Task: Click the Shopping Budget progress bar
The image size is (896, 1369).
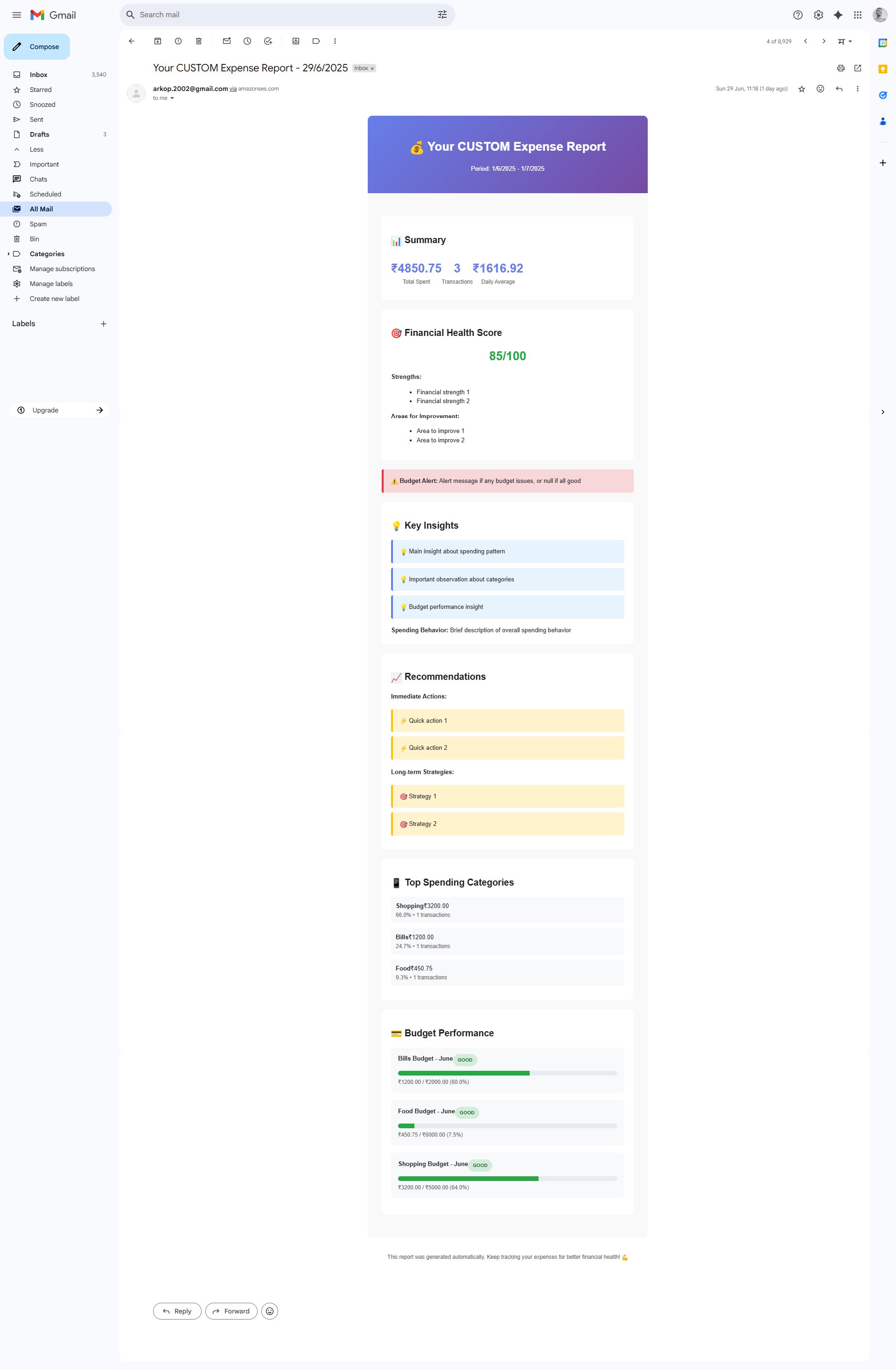Action: pyautogui.click(x=507, y=1179)
